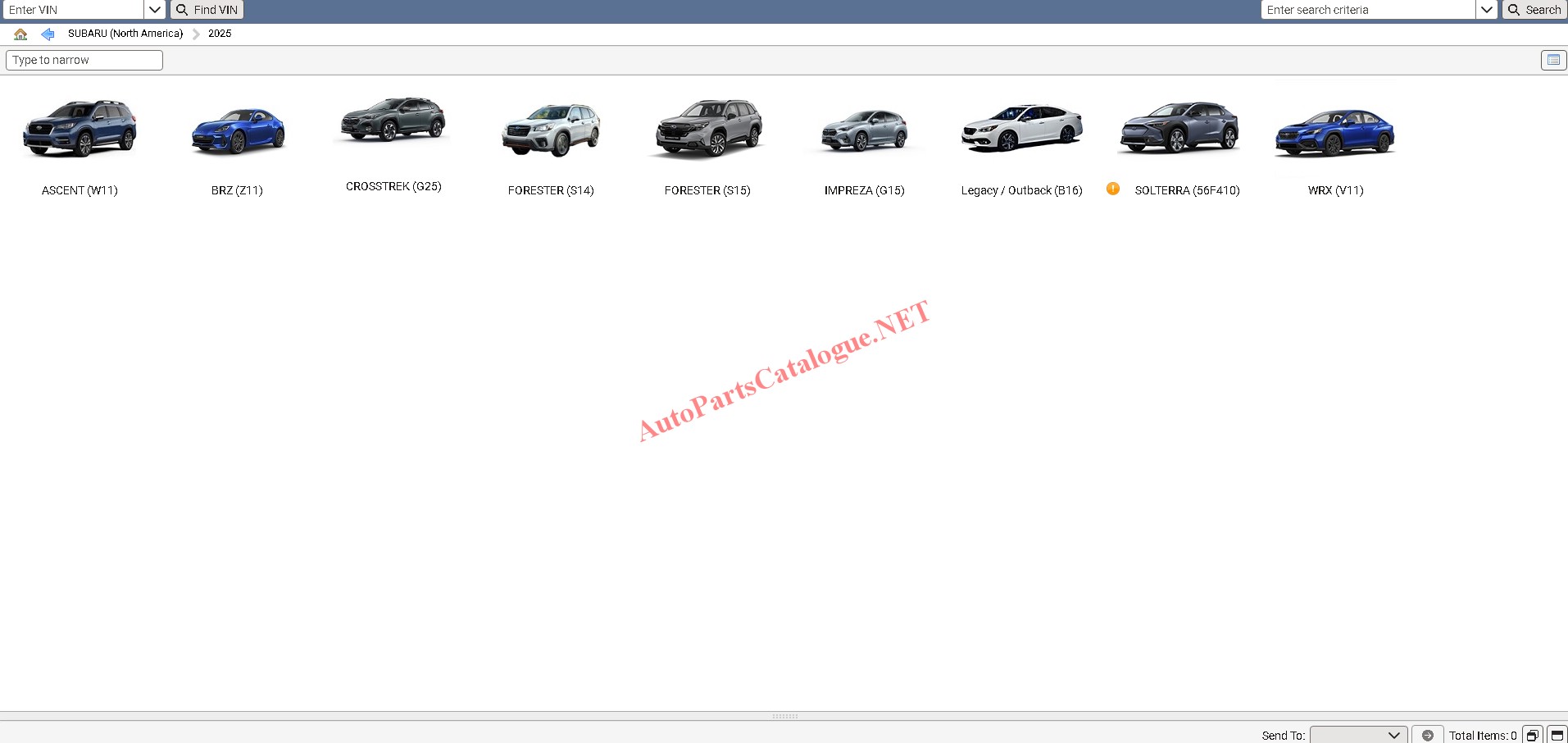Click the SUBARU (North America) breadcrumb
This screenshot has width=1568, height=743.
[x=125, y=34]
